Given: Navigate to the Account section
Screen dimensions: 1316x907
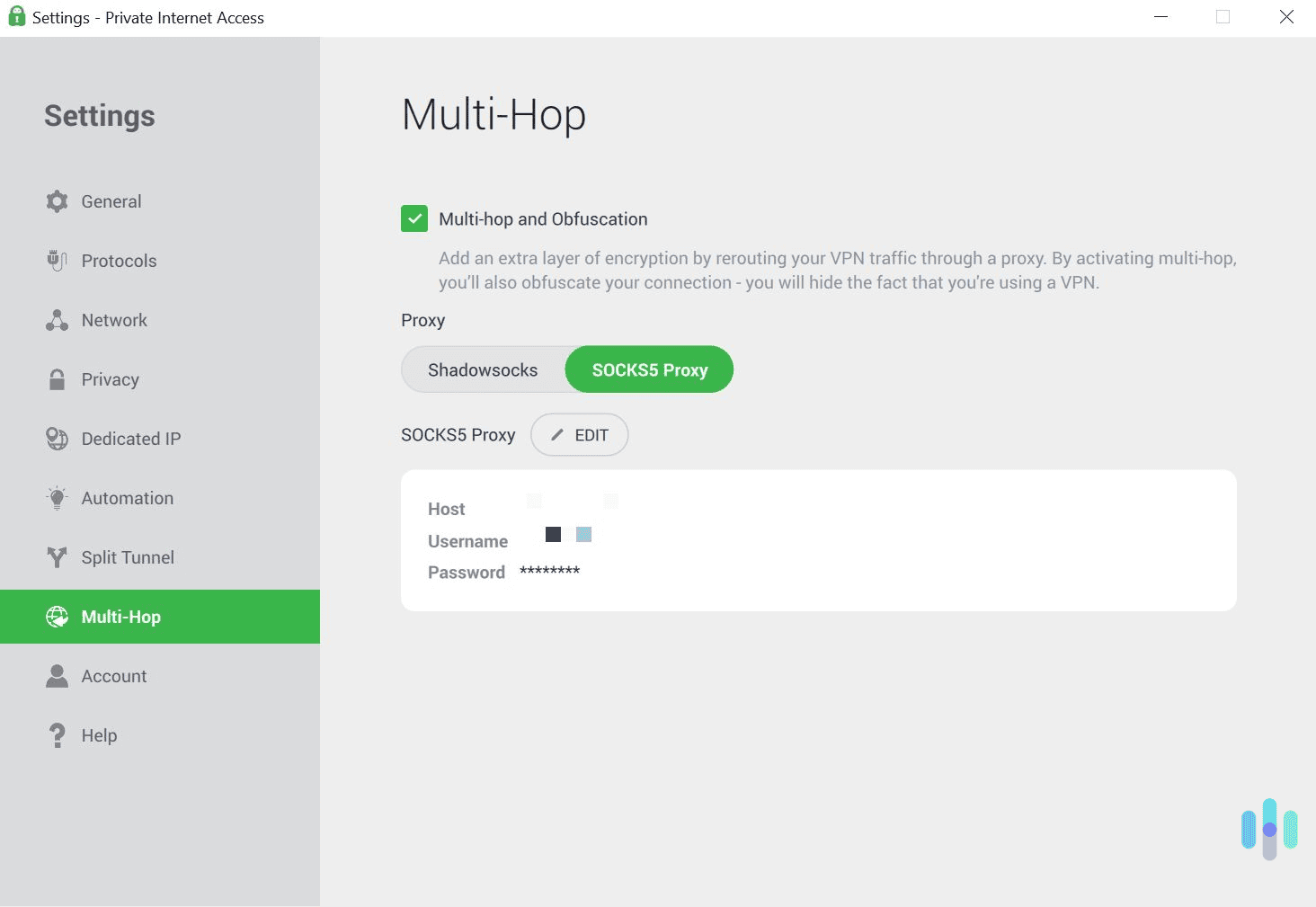Looking at the screenshot, I should [x=113, y=676].
